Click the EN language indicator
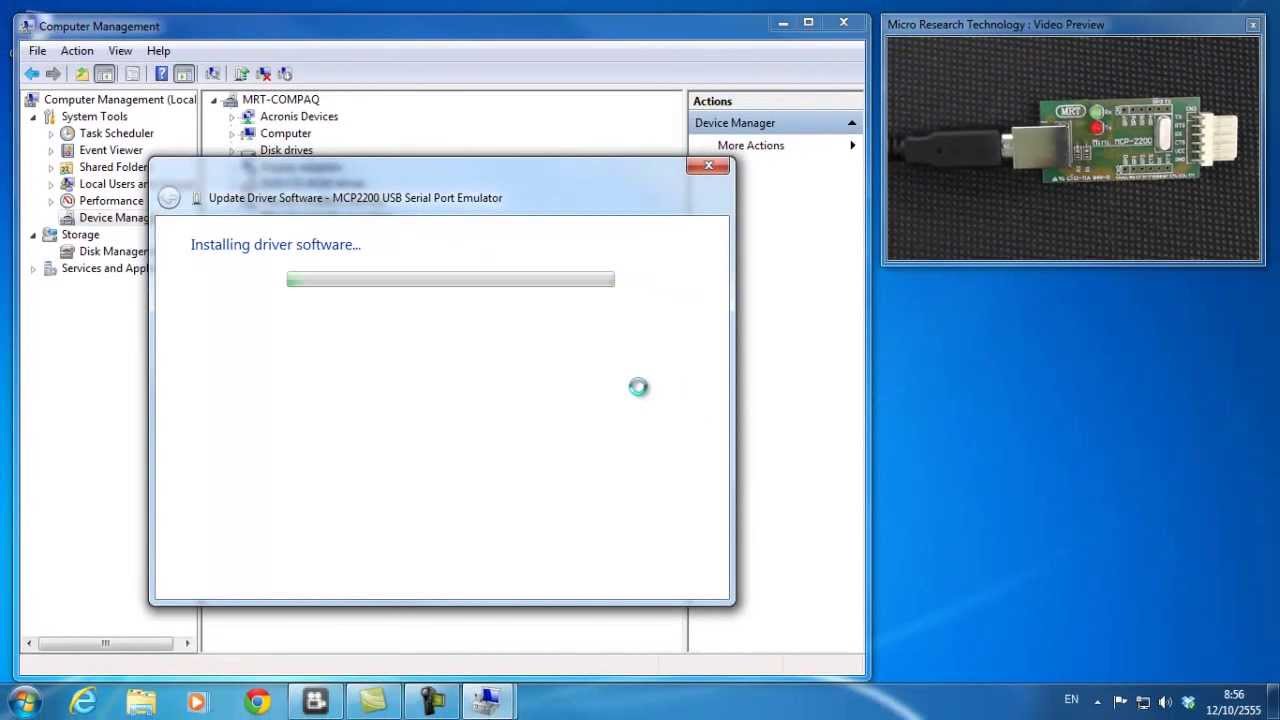The image size is (1280, 720). pyautogui.click(x=1071, y=700)
